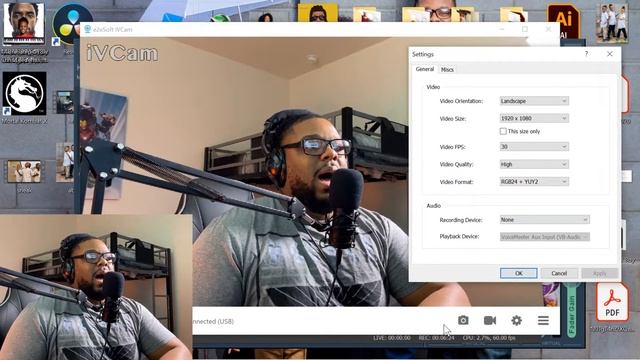The image size is (640, 360).
Task: Open the group photo thumbnail at the desktop's top-right
Action: click(612, 23)
